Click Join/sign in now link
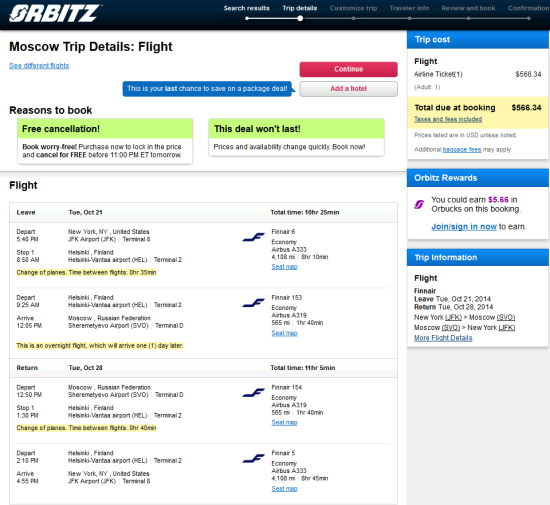 point(464,227)
